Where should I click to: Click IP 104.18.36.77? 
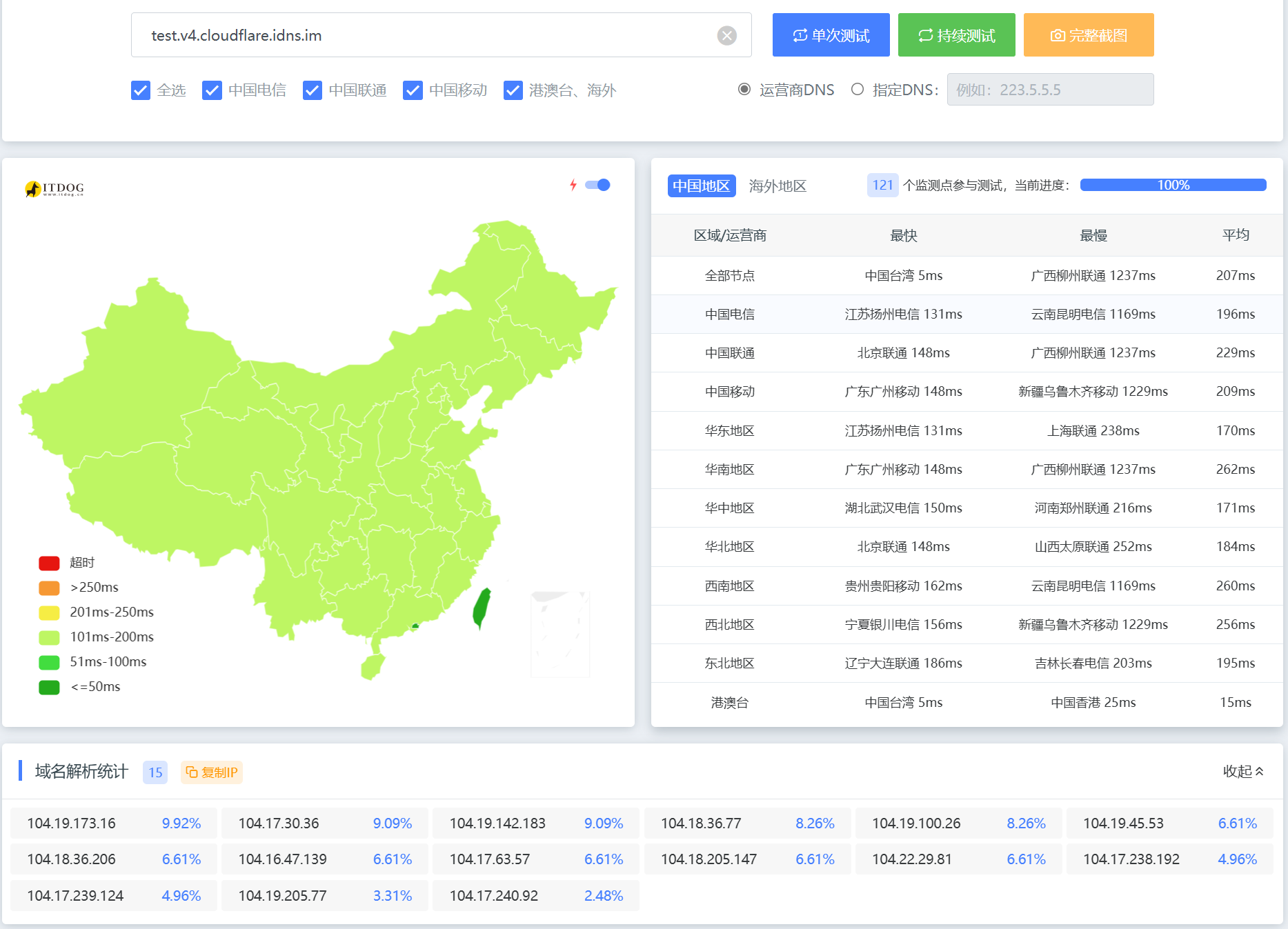click(x=701, y=823)
